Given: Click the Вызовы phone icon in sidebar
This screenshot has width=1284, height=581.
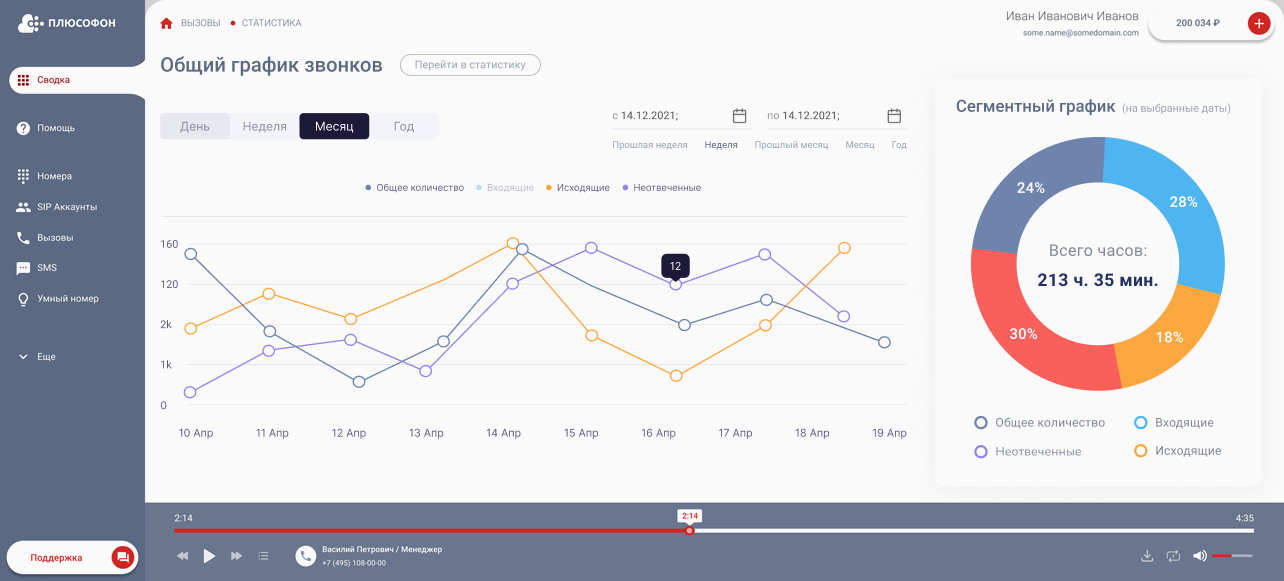Looking at the screenshot, I should [21, 237].
